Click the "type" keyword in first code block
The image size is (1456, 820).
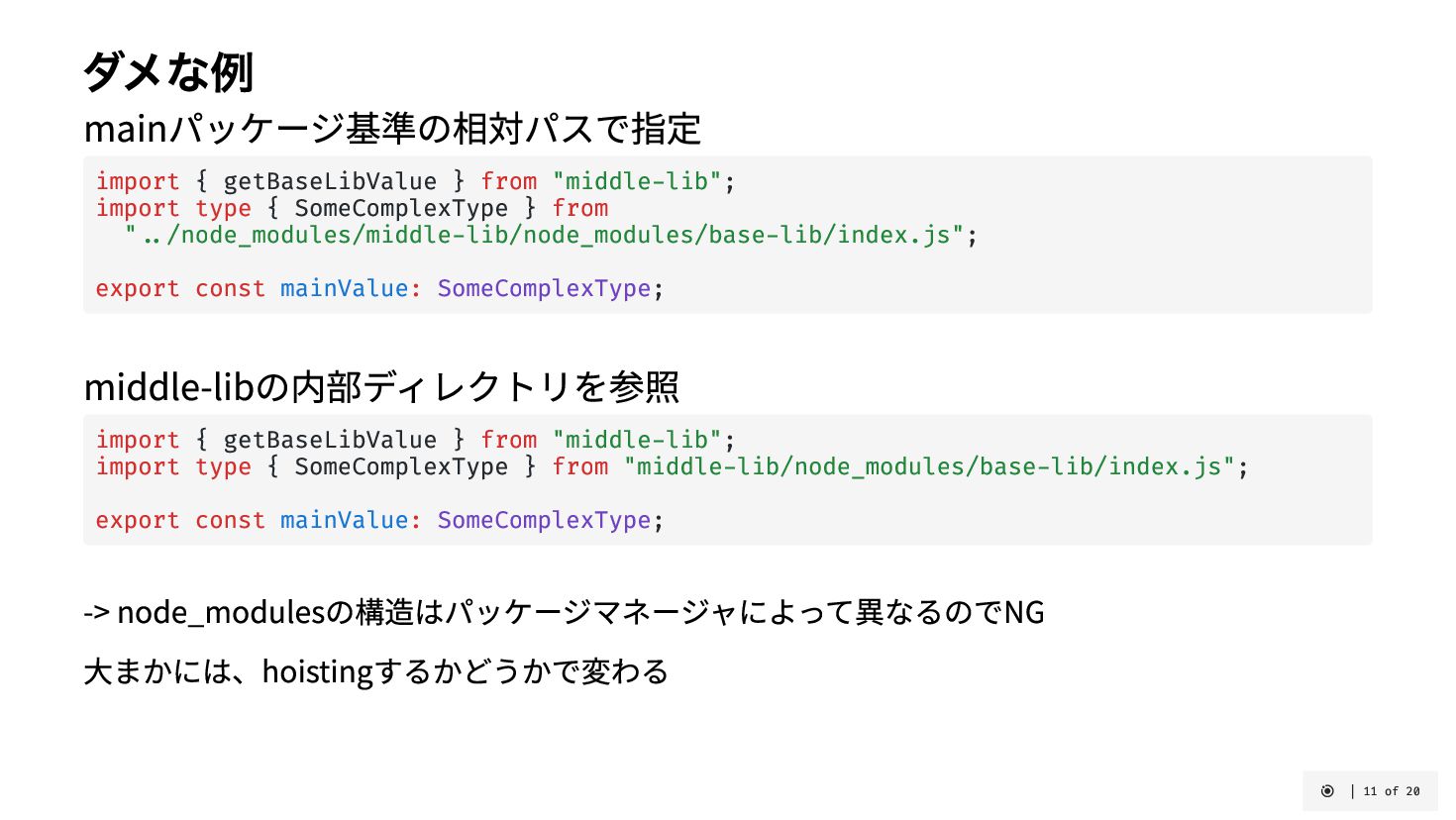[x=223, y=209]
